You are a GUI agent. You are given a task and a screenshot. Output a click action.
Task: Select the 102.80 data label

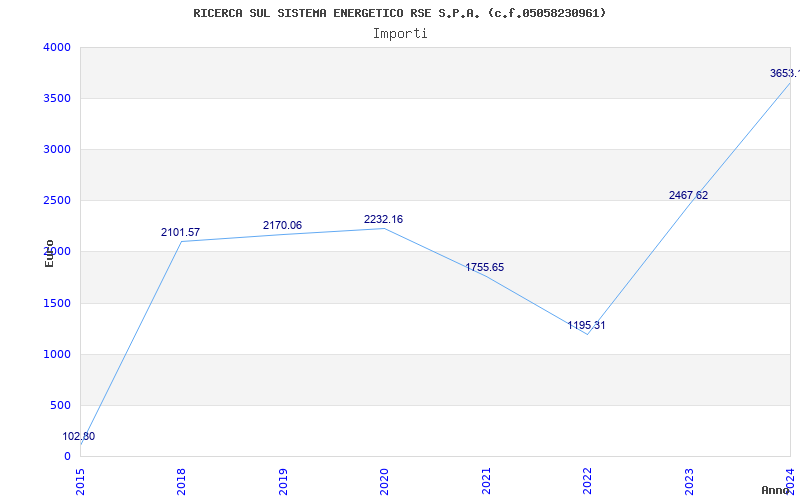79,437
